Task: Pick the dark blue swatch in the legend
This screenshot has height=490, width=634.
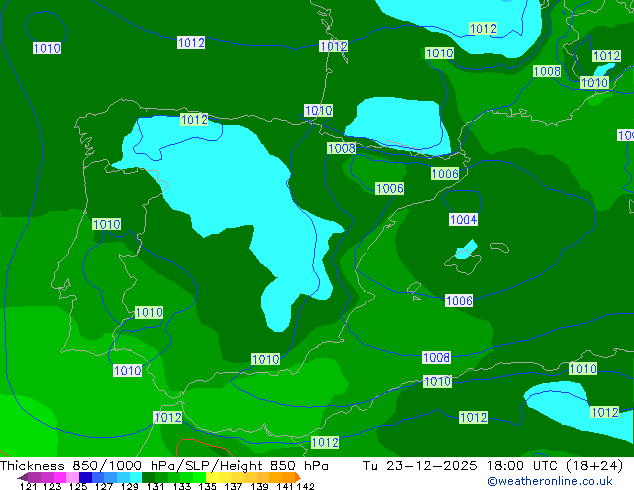Action: coord(85,477)
